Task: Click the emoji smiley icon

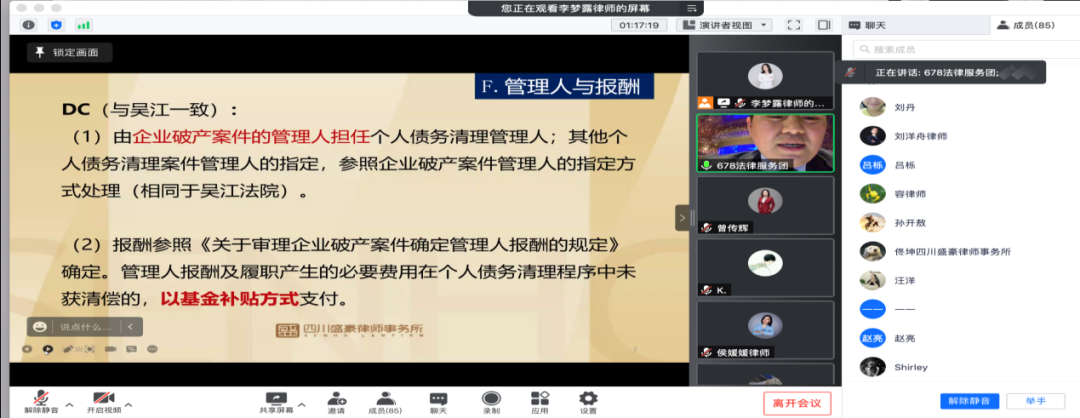Action: pos(40,326)
